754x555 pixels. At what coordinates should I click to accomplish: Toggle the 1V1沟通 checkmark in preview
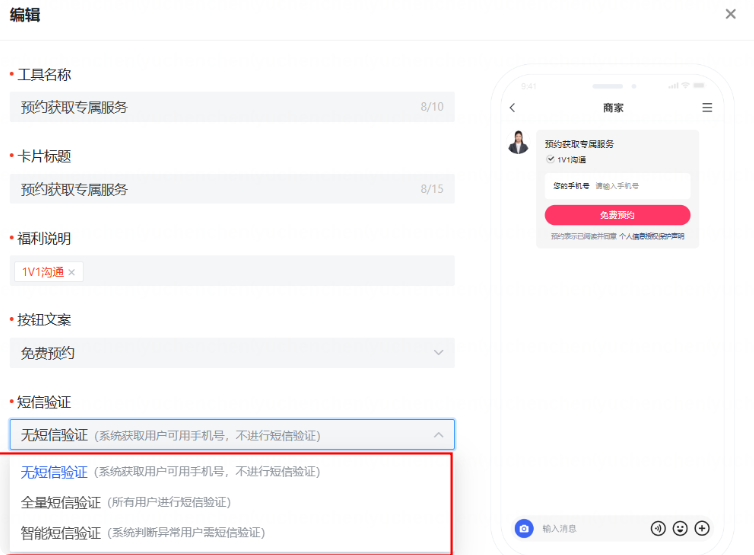tap(551, 159)
